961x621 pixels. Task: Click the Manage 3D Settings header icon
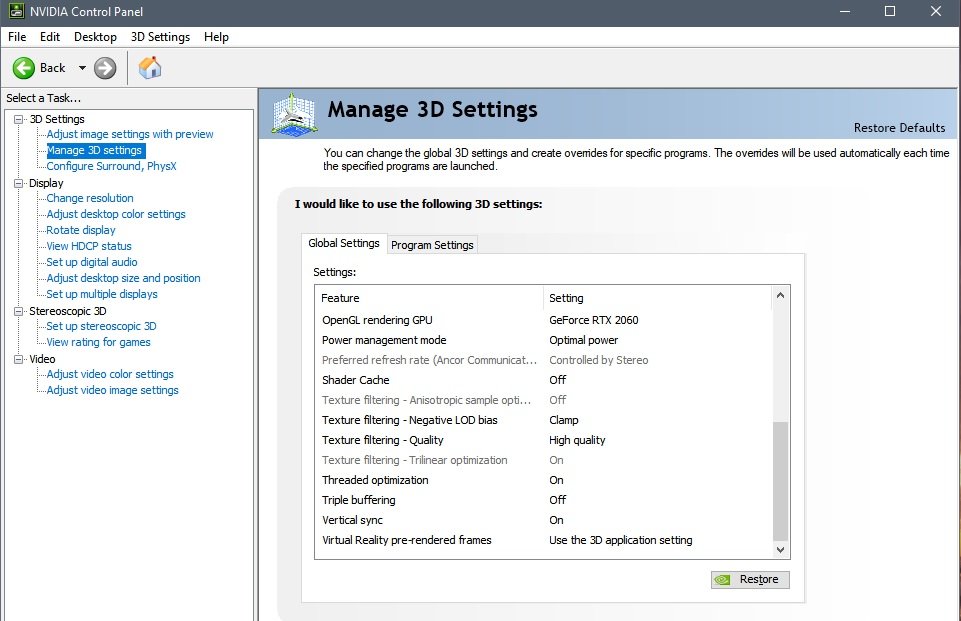(294, 114)
